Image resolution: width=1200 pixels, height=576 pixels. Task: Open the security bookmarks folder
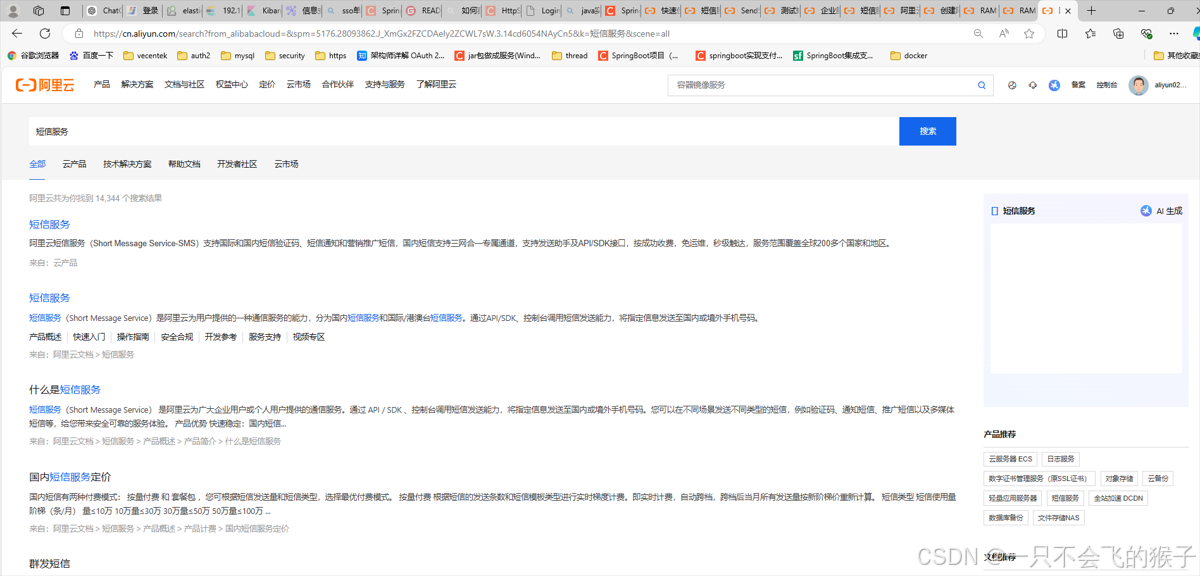click(285, 56)
